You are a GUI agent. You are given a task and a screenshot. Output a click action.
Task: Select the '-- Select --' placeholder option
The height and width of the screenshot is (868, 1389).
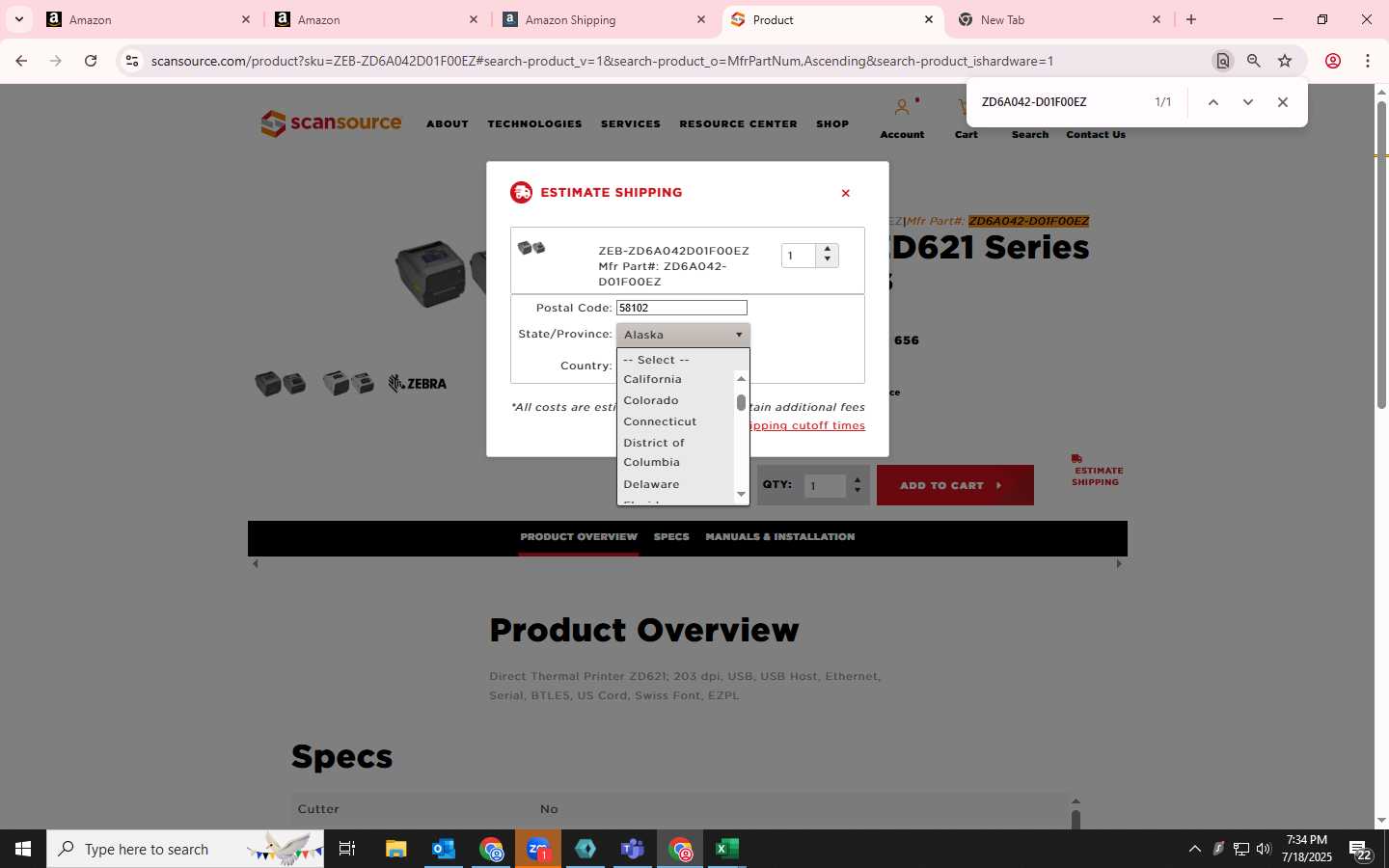tap(656, 360)
